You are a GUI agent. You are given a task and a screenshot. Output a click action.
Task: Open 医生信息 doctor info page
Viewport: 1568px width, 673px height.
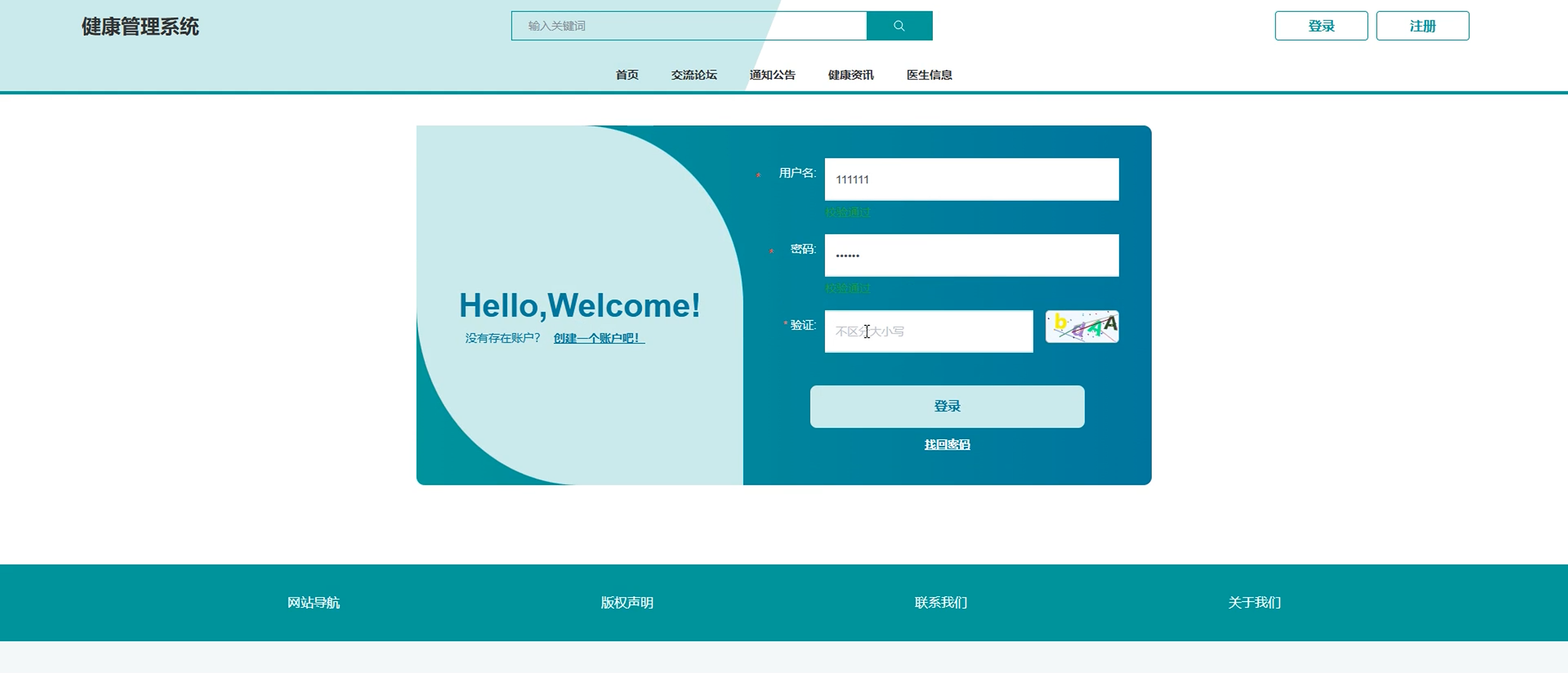click(x=929, y=75)
